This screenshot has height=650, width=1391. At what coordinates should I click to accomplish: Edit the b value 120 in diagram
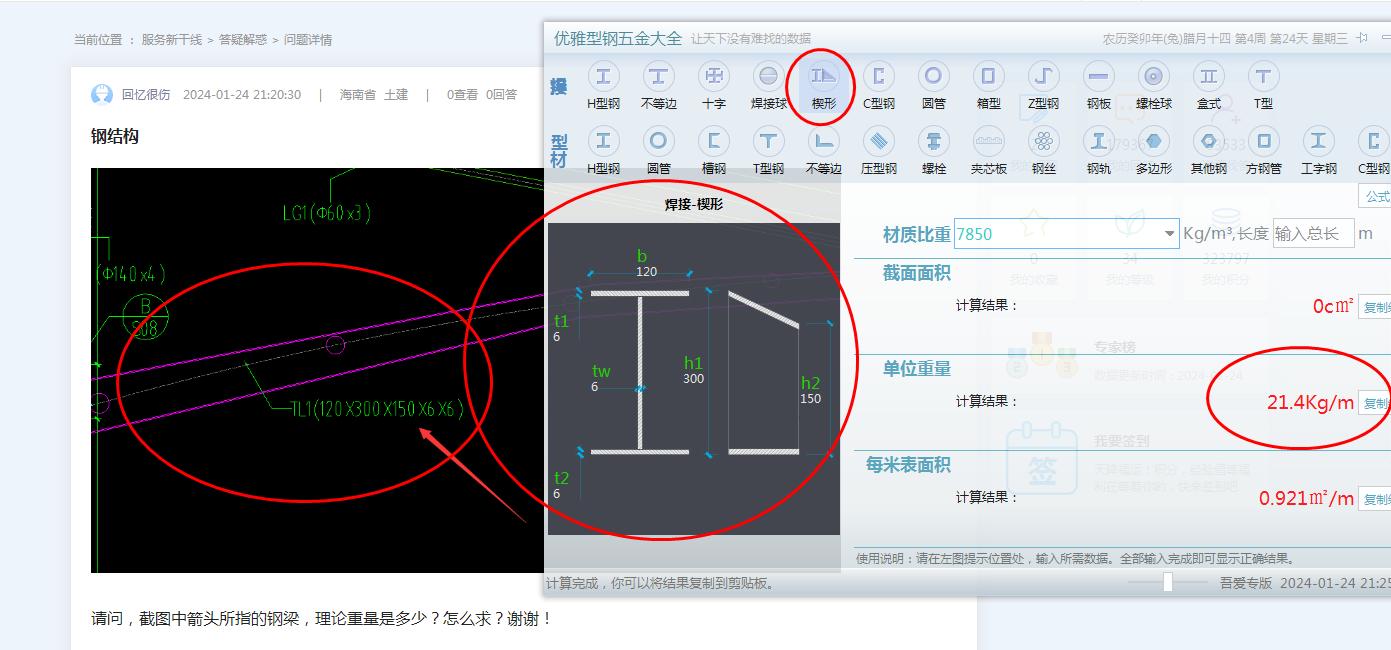click(646, 272)
